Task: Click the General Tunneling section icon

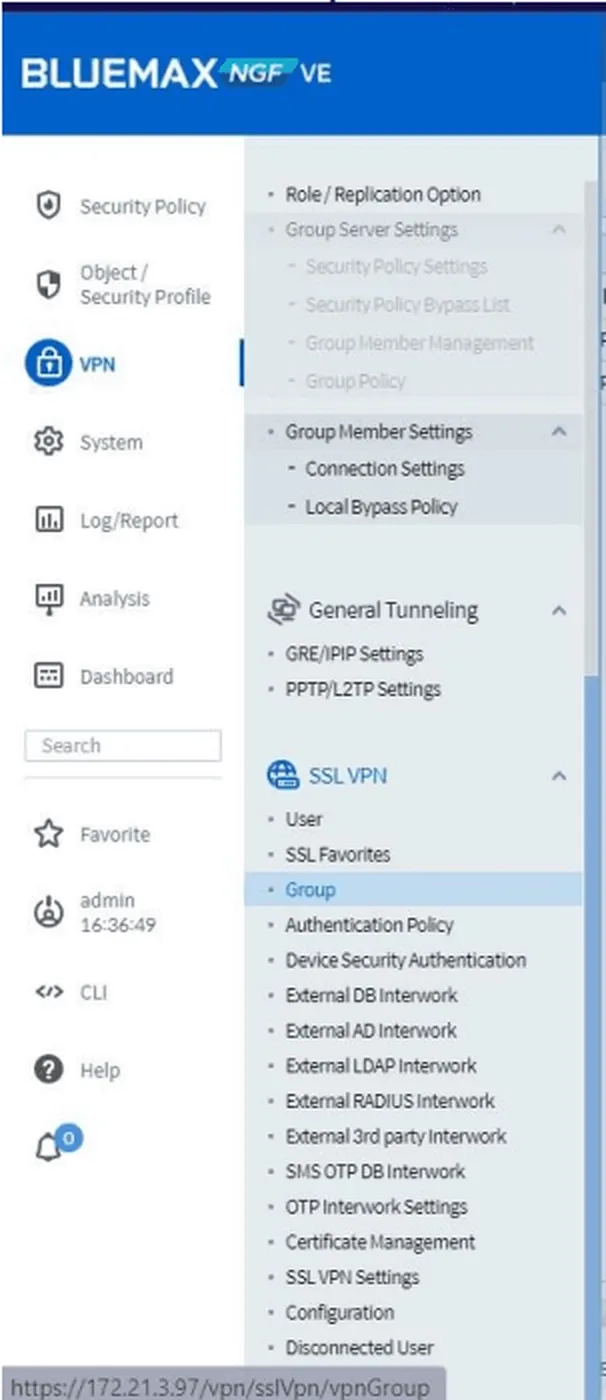Action: pos(284,610)
